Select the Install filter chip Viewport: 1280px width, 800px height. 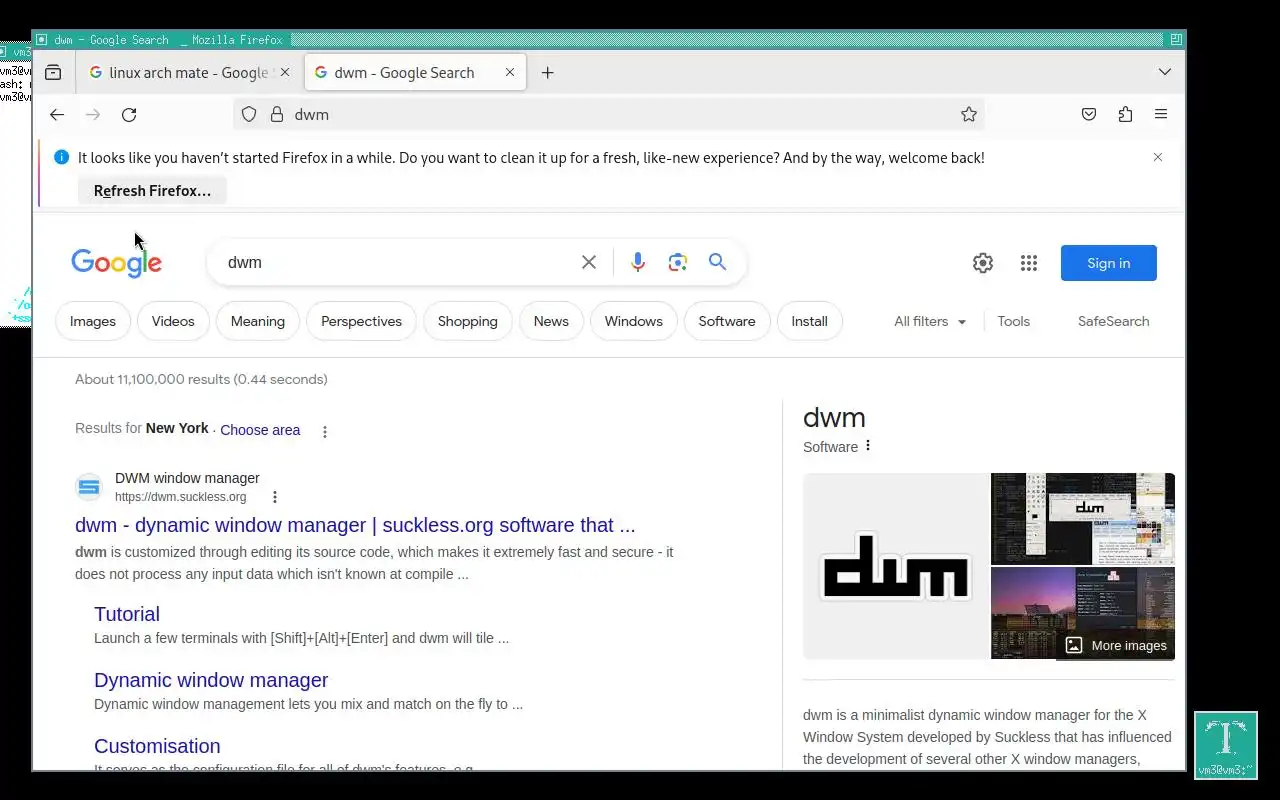pyautogui.click(x=809, y=321)
